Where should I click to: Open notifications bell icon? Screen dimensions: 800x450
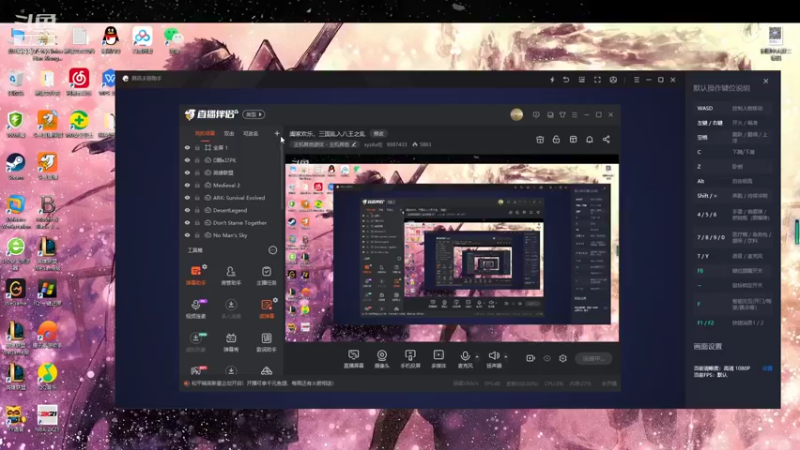(x=589, y=139)
